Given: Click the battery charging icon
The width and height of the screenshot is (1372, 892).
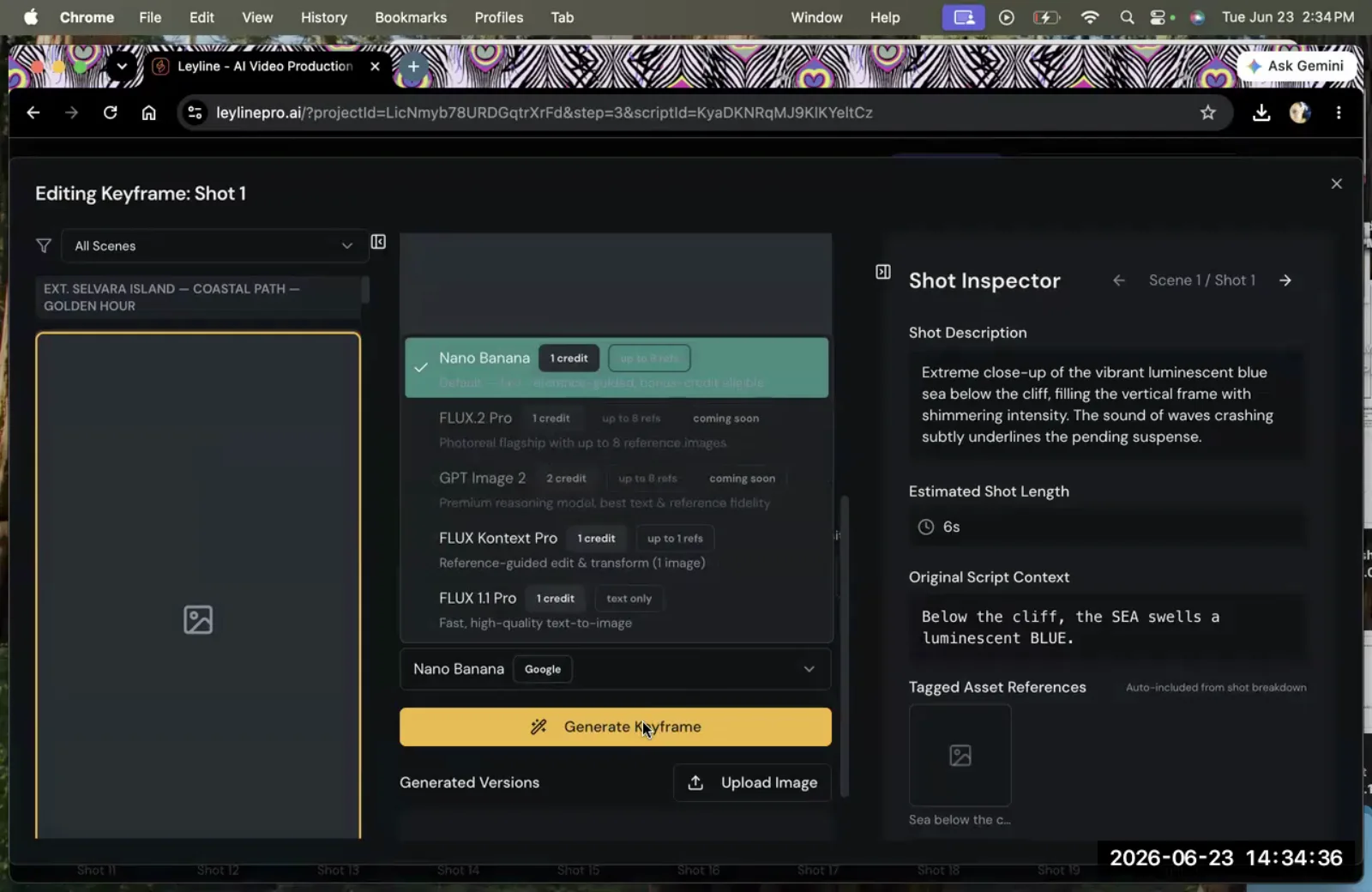Looking at the screenshot, I should pyautogui.click(x=1046, y=17).
